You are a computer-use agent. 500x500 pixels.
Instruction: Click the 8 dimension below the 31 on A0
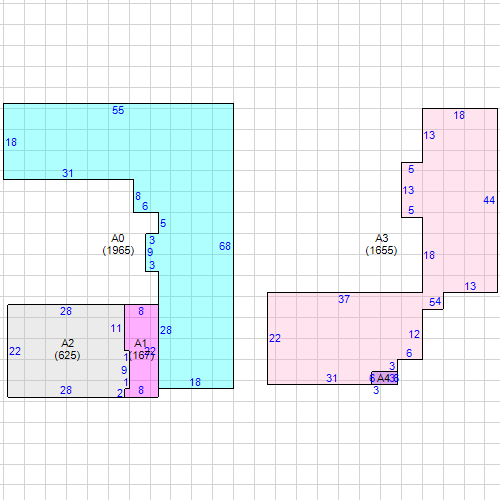(138, 196)
